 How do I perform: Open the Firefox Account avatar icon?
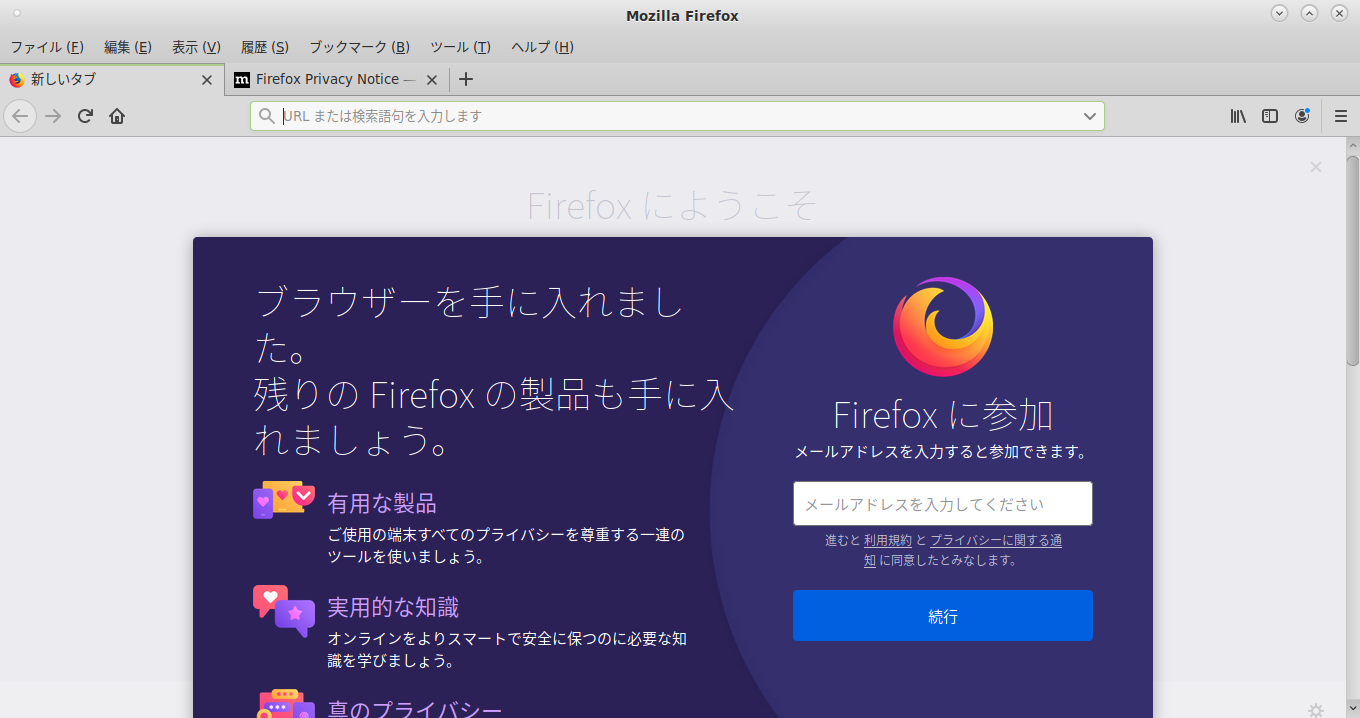tap(1302, 116)
